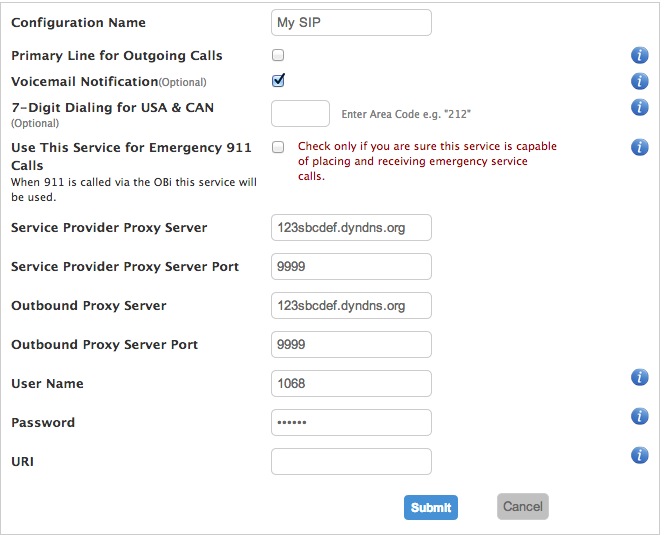
Task: Open info icon for Emergency 911 Calls
Action: click(x=639, y=147)
